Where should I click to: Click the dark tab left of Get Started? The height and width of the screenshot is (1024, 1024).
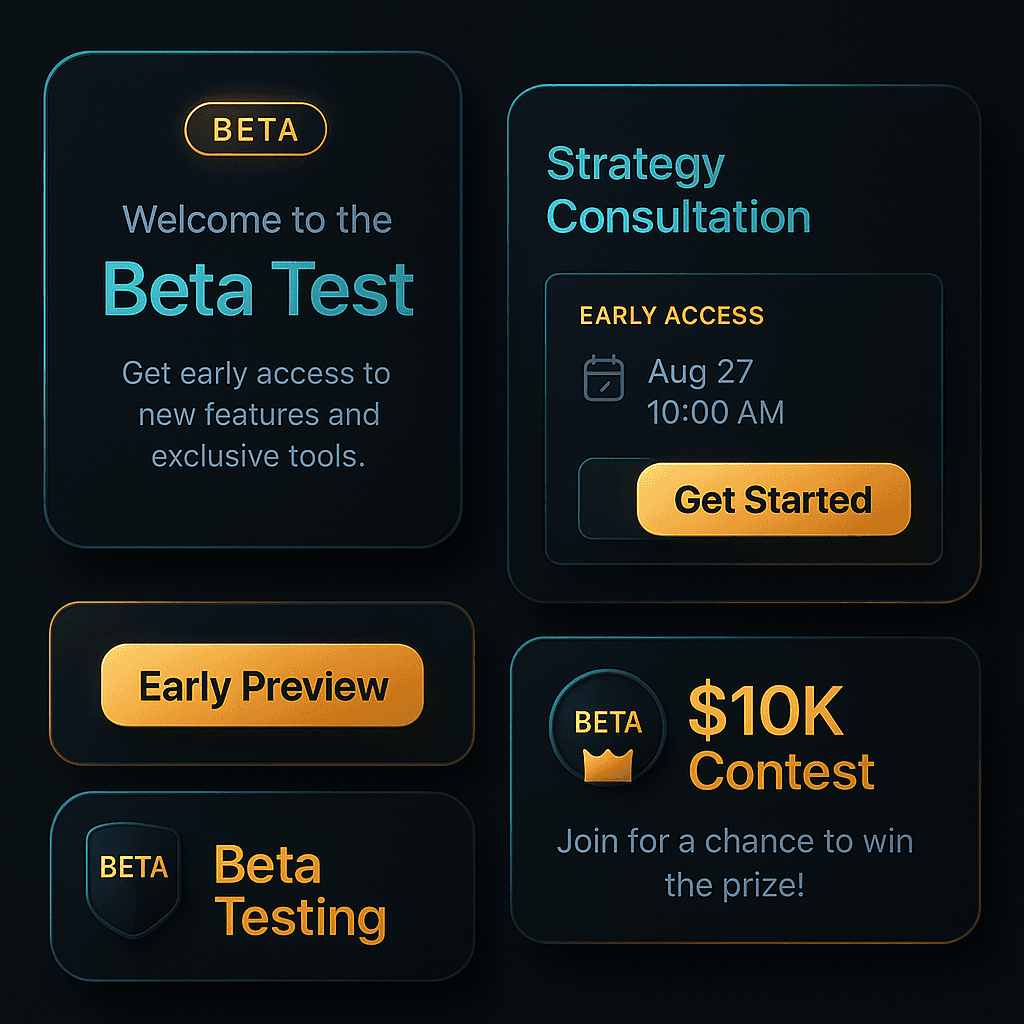tap(609, 498)
